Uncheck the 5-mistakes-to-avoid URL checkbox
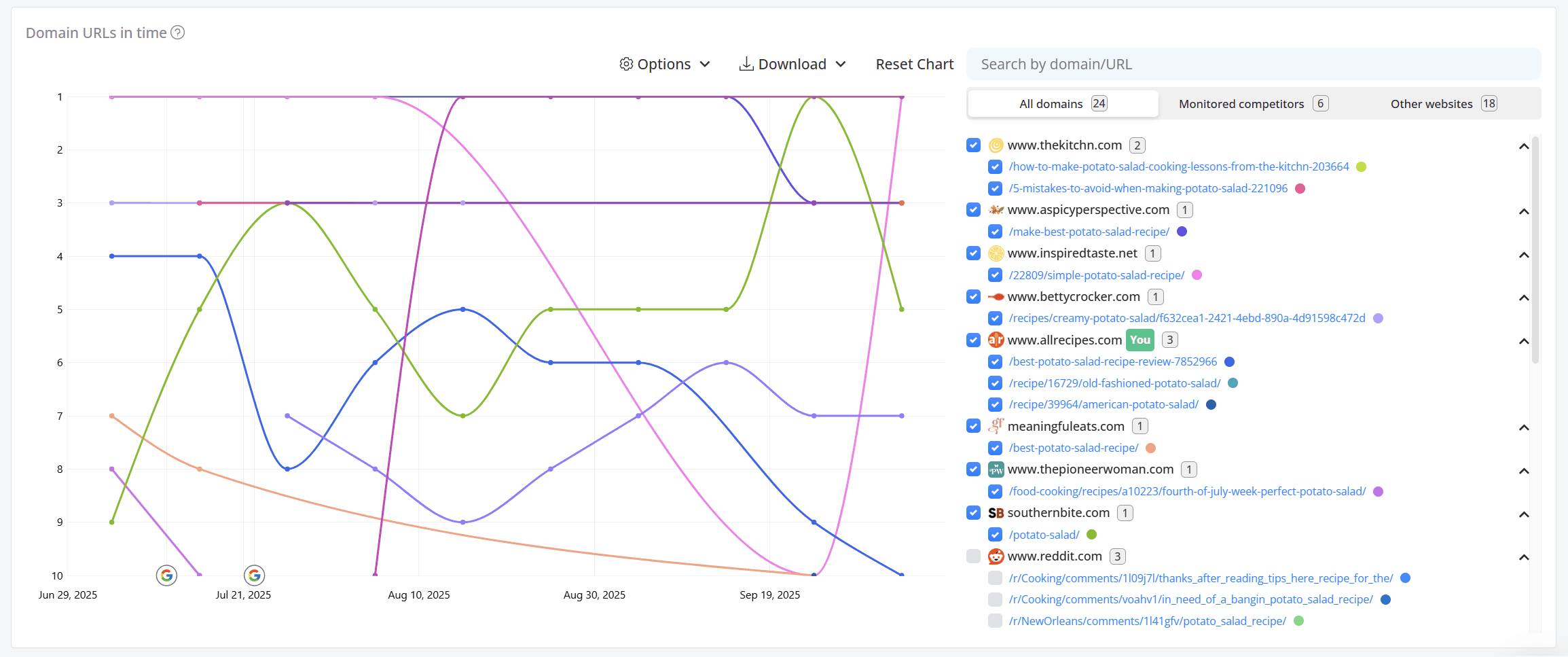 click(x=996, y=189)
